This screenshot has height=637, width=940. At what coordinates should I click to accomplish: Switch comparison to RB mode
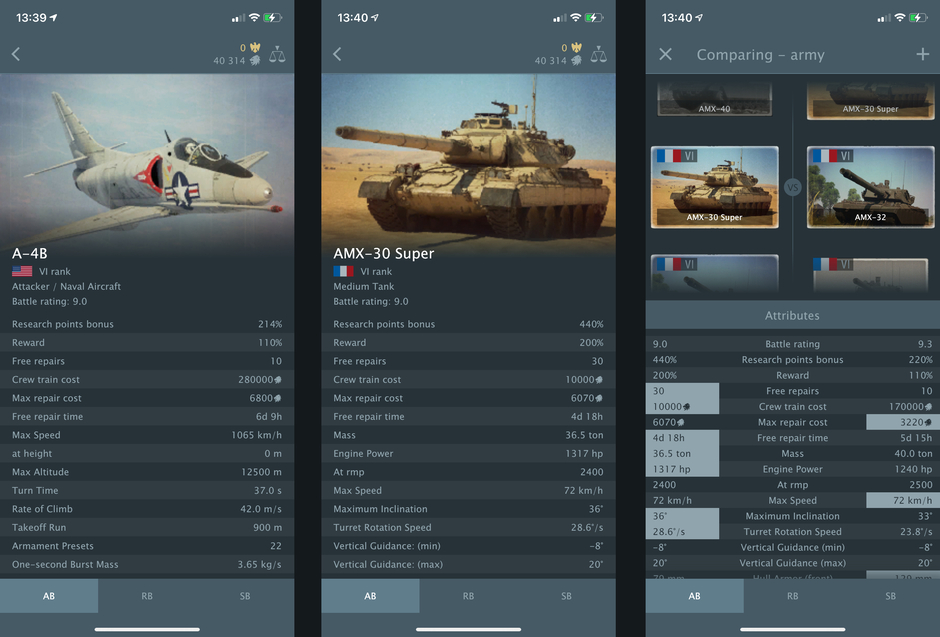pyautogui.click(x=793, y=596)
